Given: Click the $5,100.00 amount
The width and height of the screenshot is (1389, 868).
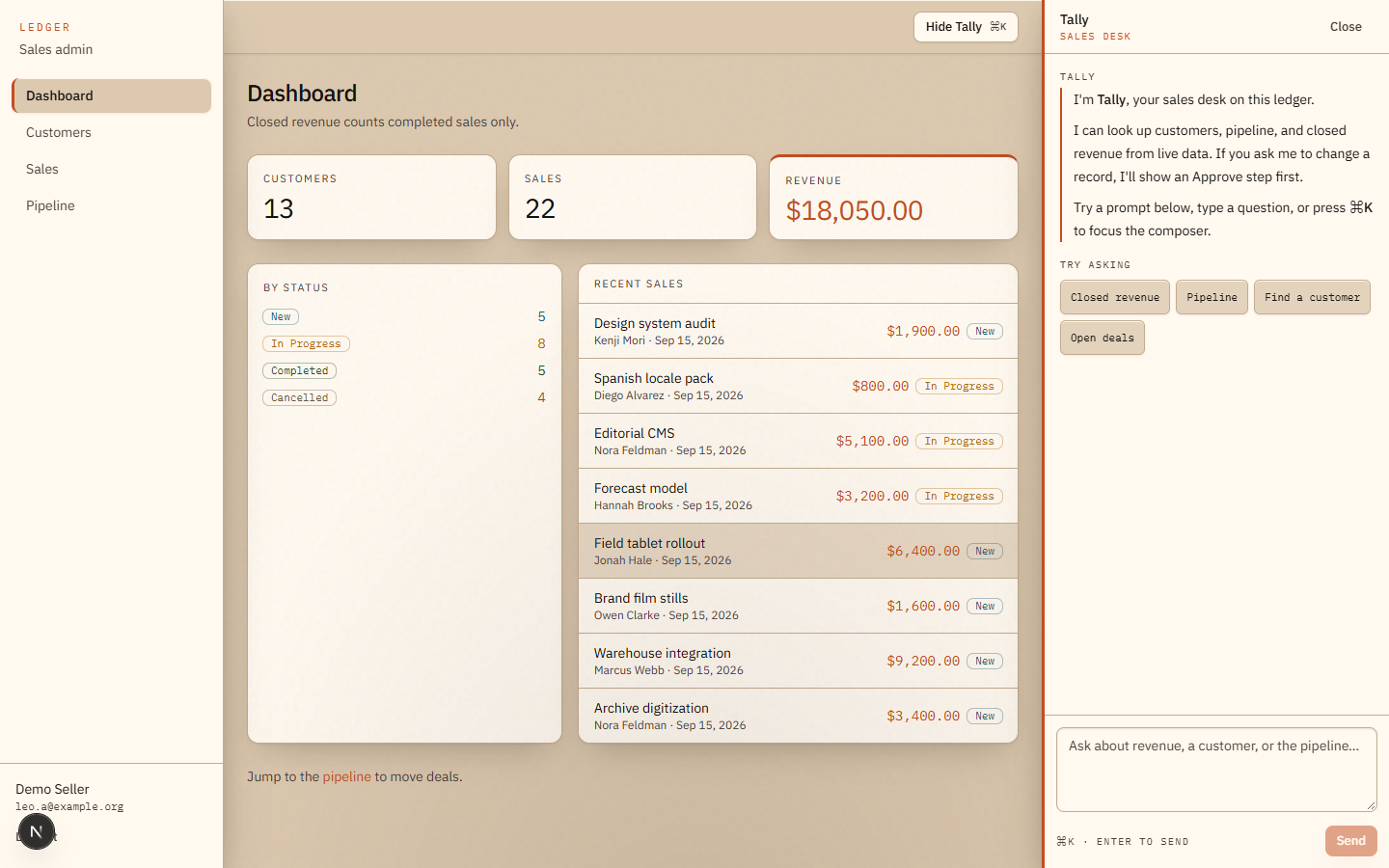Looking at the screenshot, I should (x=872, y=441).
